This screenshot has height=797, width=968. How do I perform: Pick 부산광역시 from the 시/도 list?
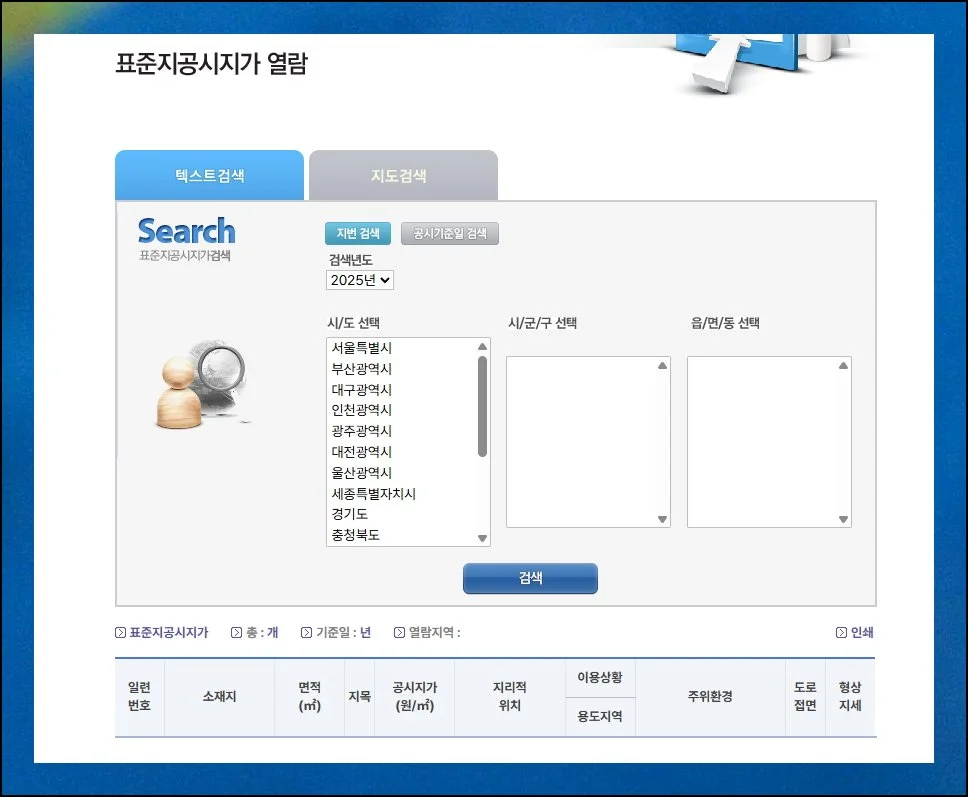[362, 369]
